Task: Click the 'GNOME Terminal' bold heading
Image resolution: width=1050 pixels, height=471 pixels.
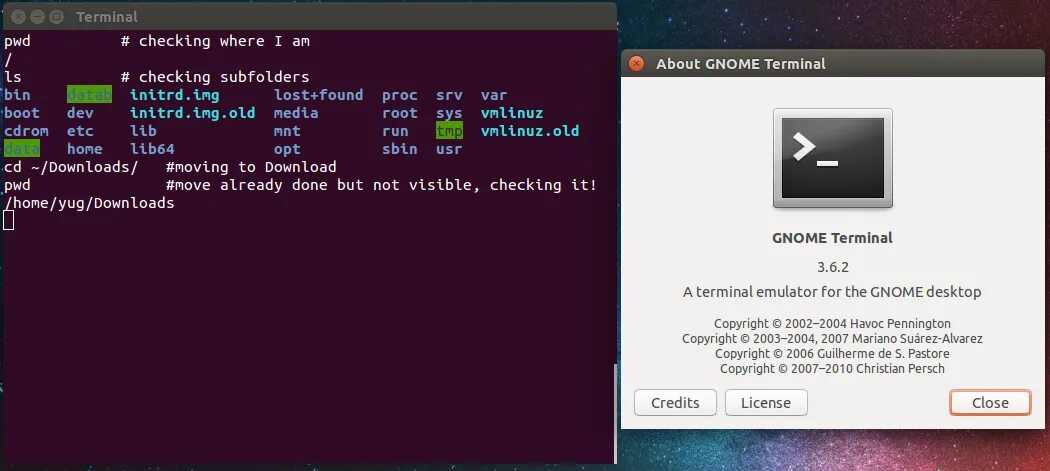Action: [x=832, y=238]
